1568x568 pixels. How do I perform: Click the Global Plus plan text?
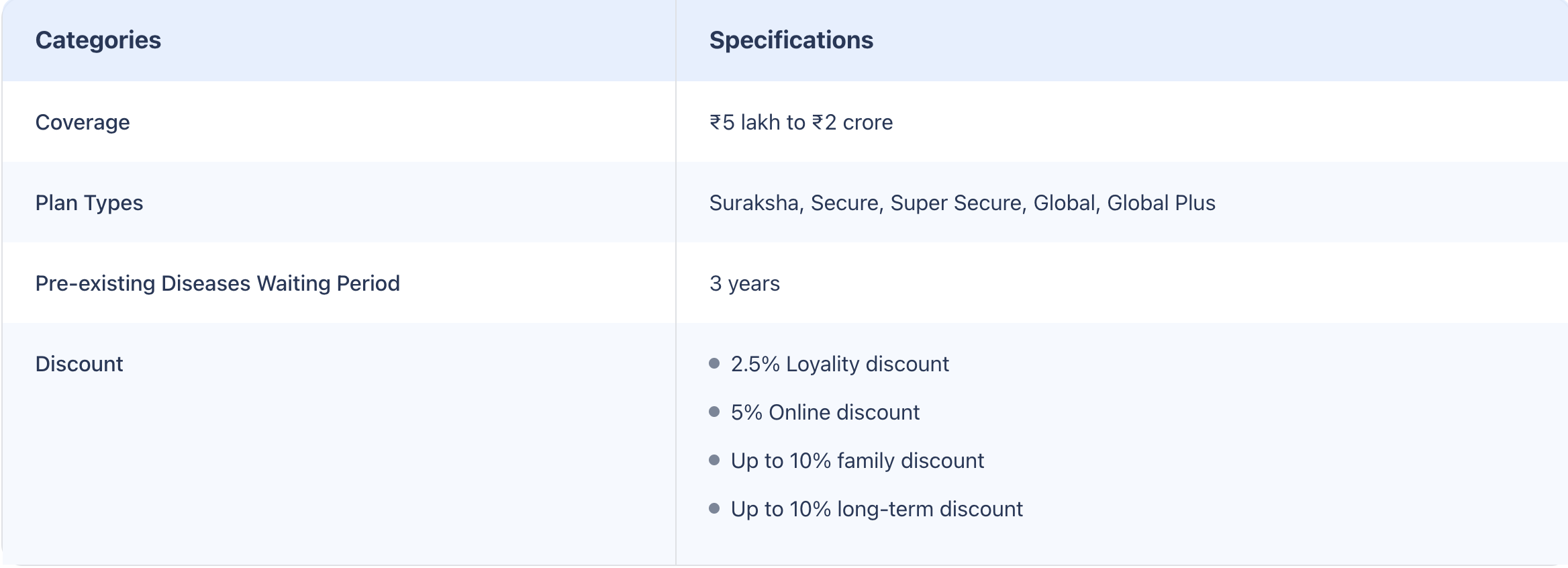[x=1161, y=203]
